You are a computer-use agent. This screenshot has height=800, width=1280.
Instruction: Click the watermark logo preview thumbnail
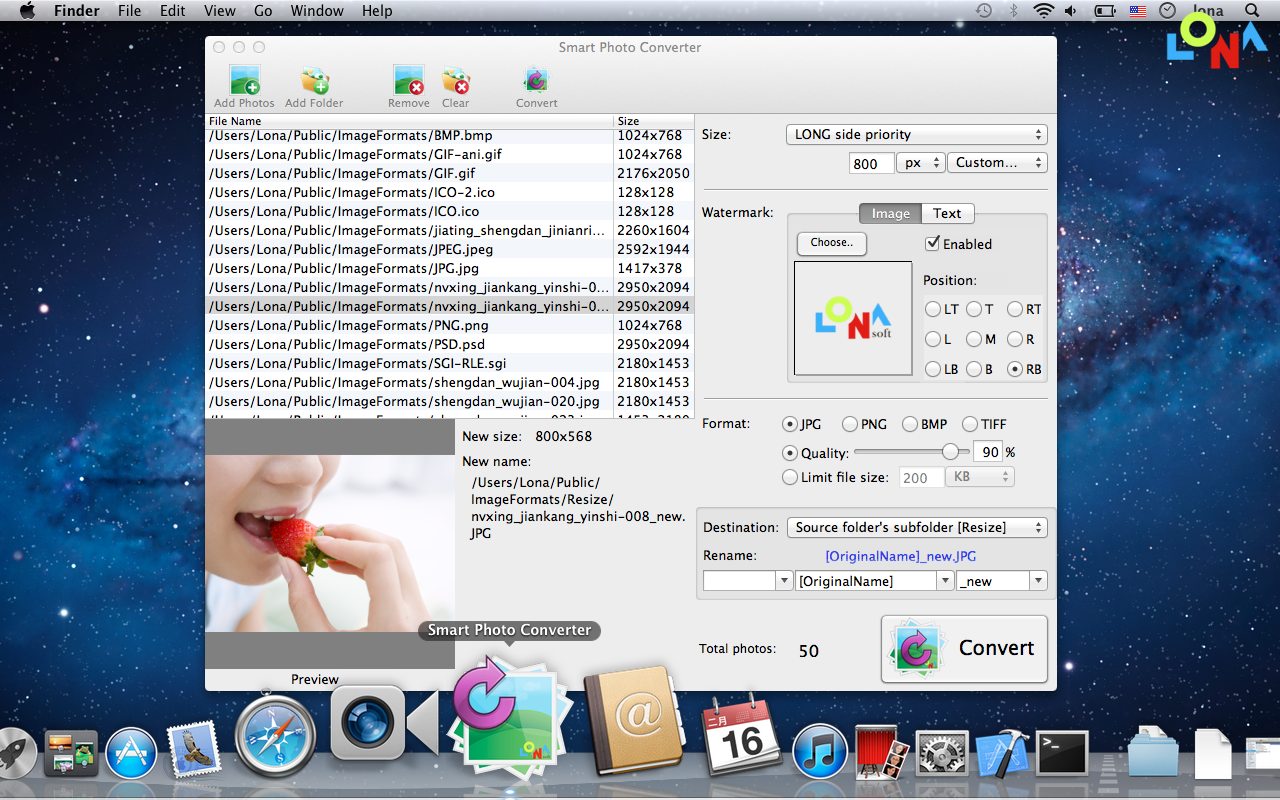[x=853, y=318]
